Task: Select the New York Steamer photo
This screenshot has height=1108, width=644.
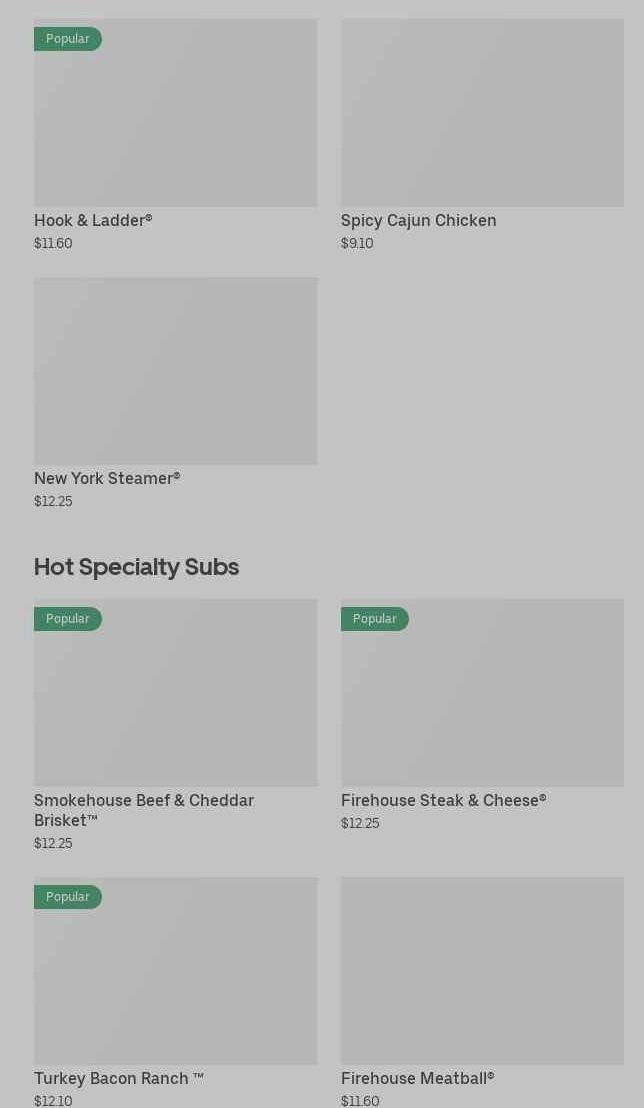Action: click(175, 370)
